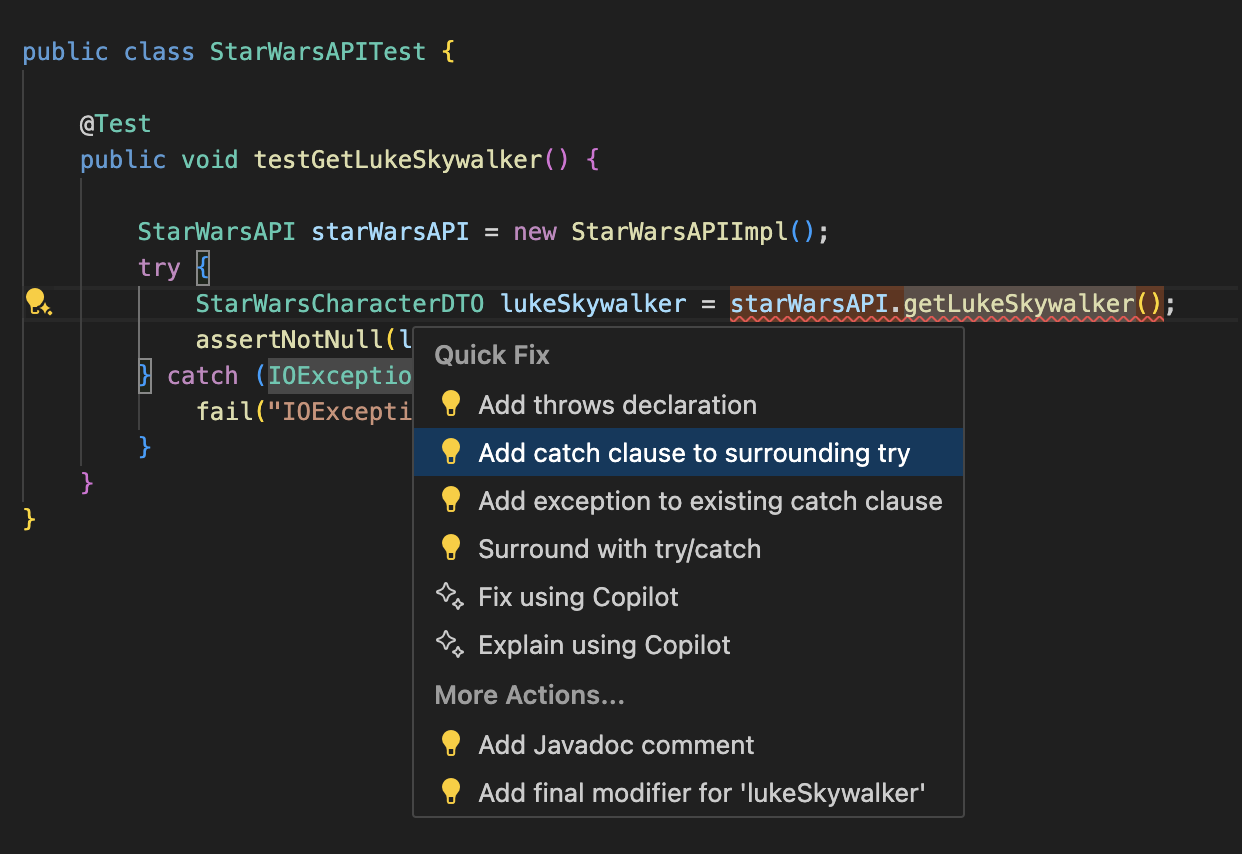This screenshot has width=1242, height=854.
Task: Click lightbulb icon beside Add final modifier
Action: click(x=451, y=792)
